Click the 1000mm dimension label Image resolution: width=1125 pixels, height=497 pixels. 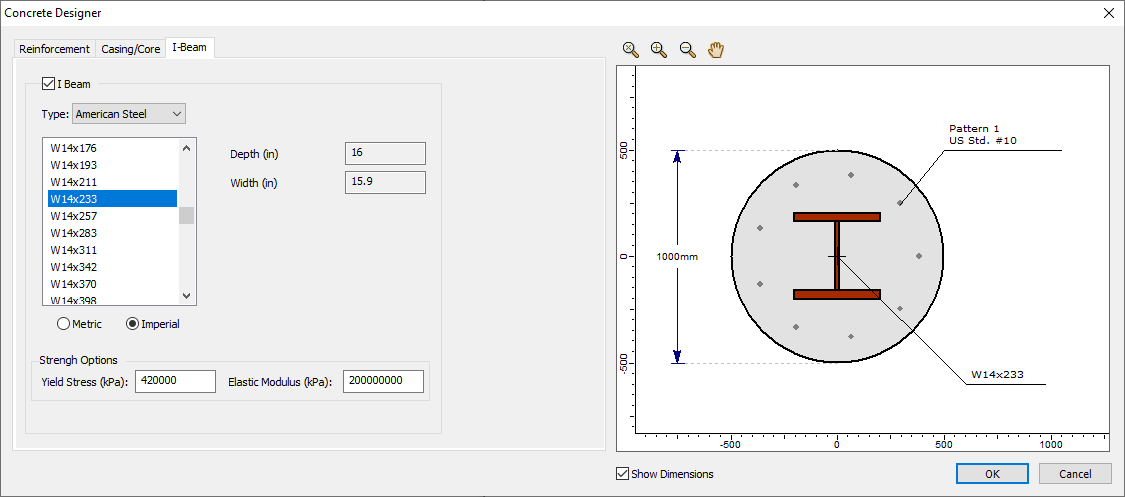(677, 257)
